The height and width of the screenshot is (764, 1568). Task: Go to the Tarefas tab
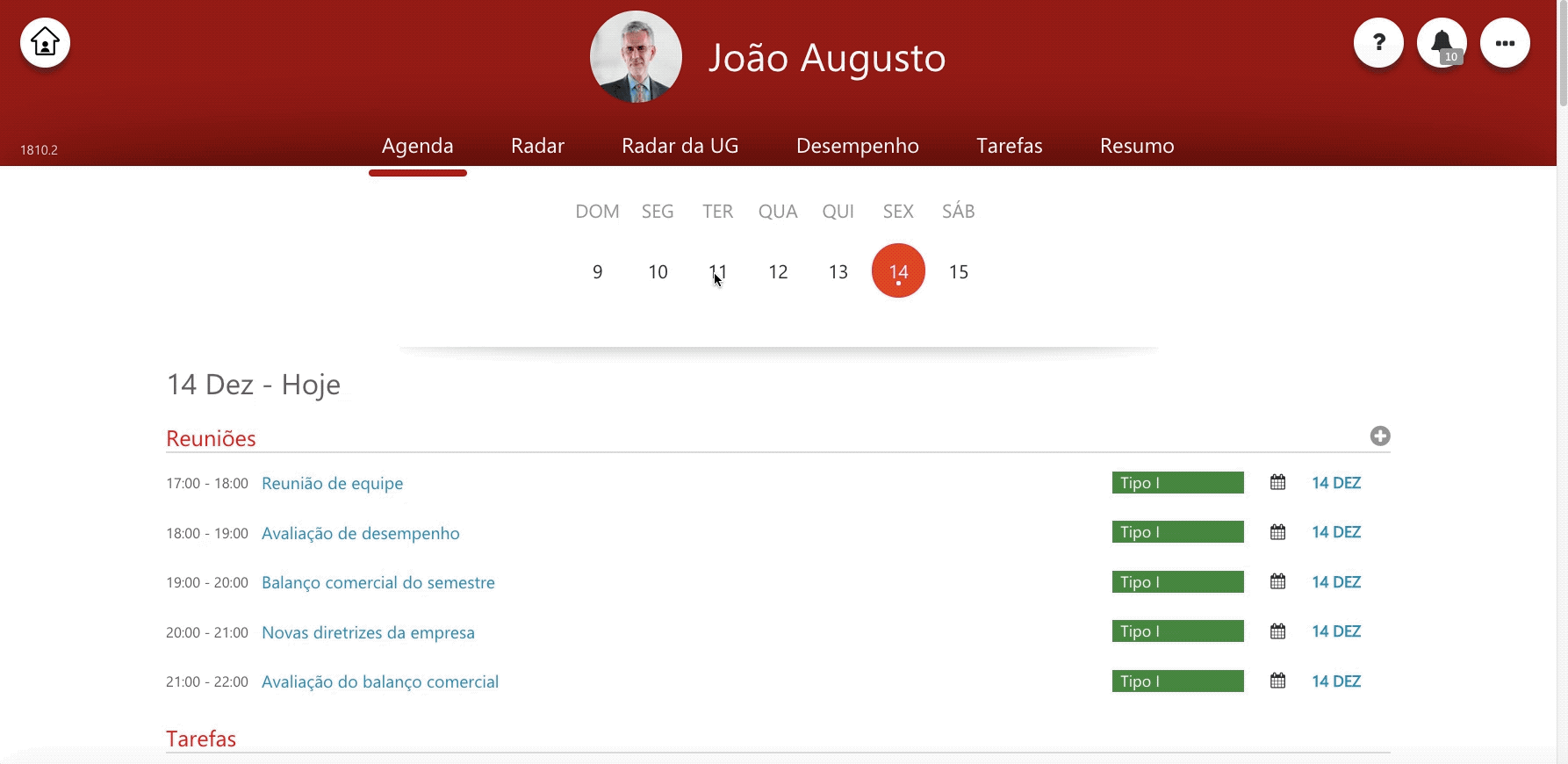tap(1010, 146)
